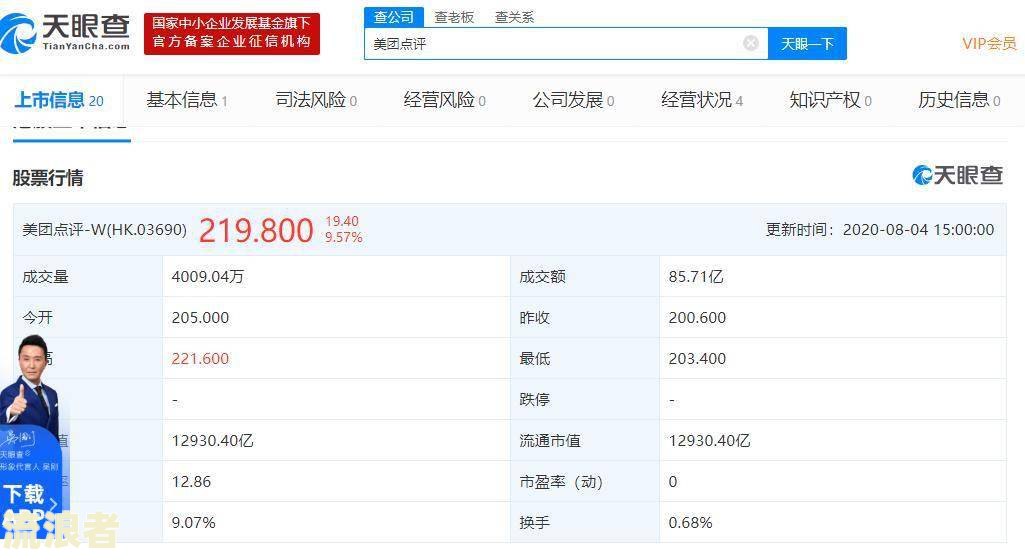Click the 最低 label cell
Image resolution: width=1025 pixels, height=560 pixels.
click(x=584, y=359)
